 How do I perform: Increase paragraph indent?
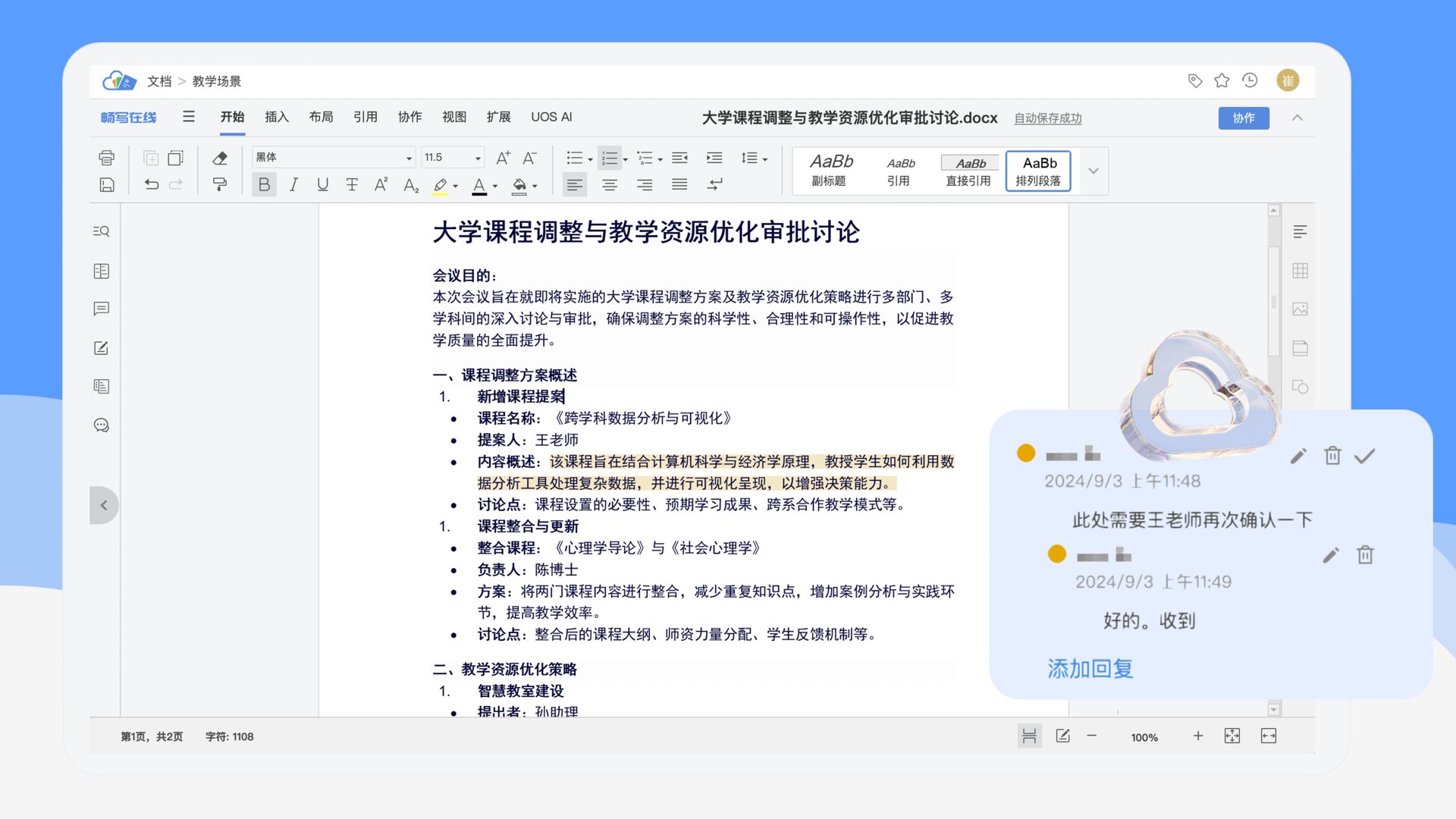[x=714, y=158]
